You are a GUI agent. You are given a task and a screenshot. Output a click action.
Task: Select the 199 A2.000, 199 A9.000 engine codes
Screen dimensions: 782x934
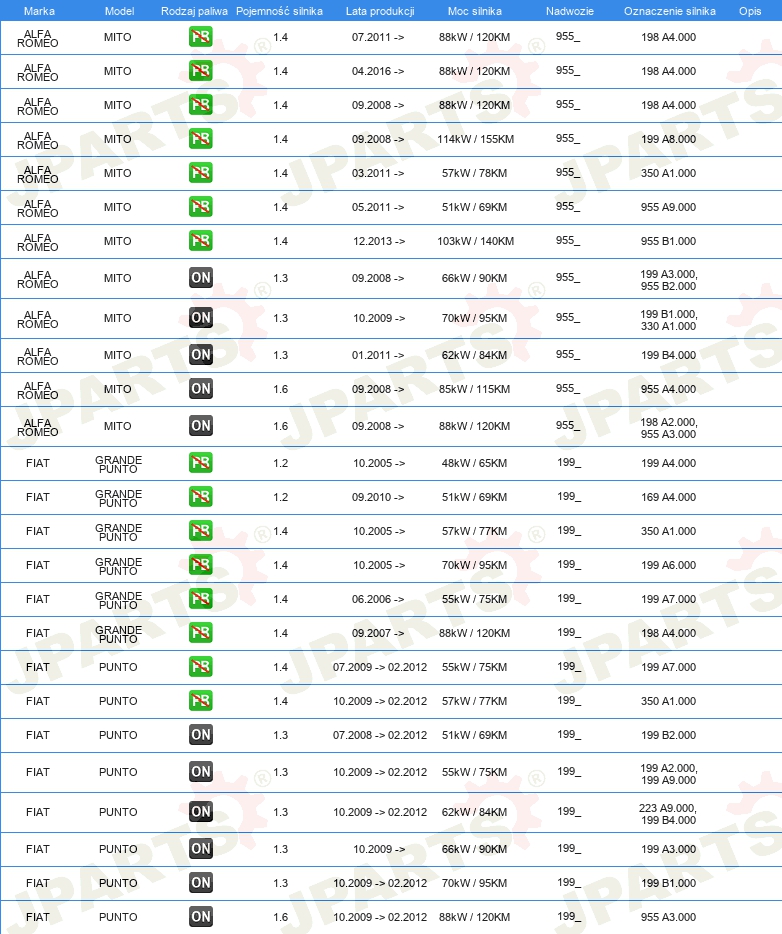[x=668, y=774]
